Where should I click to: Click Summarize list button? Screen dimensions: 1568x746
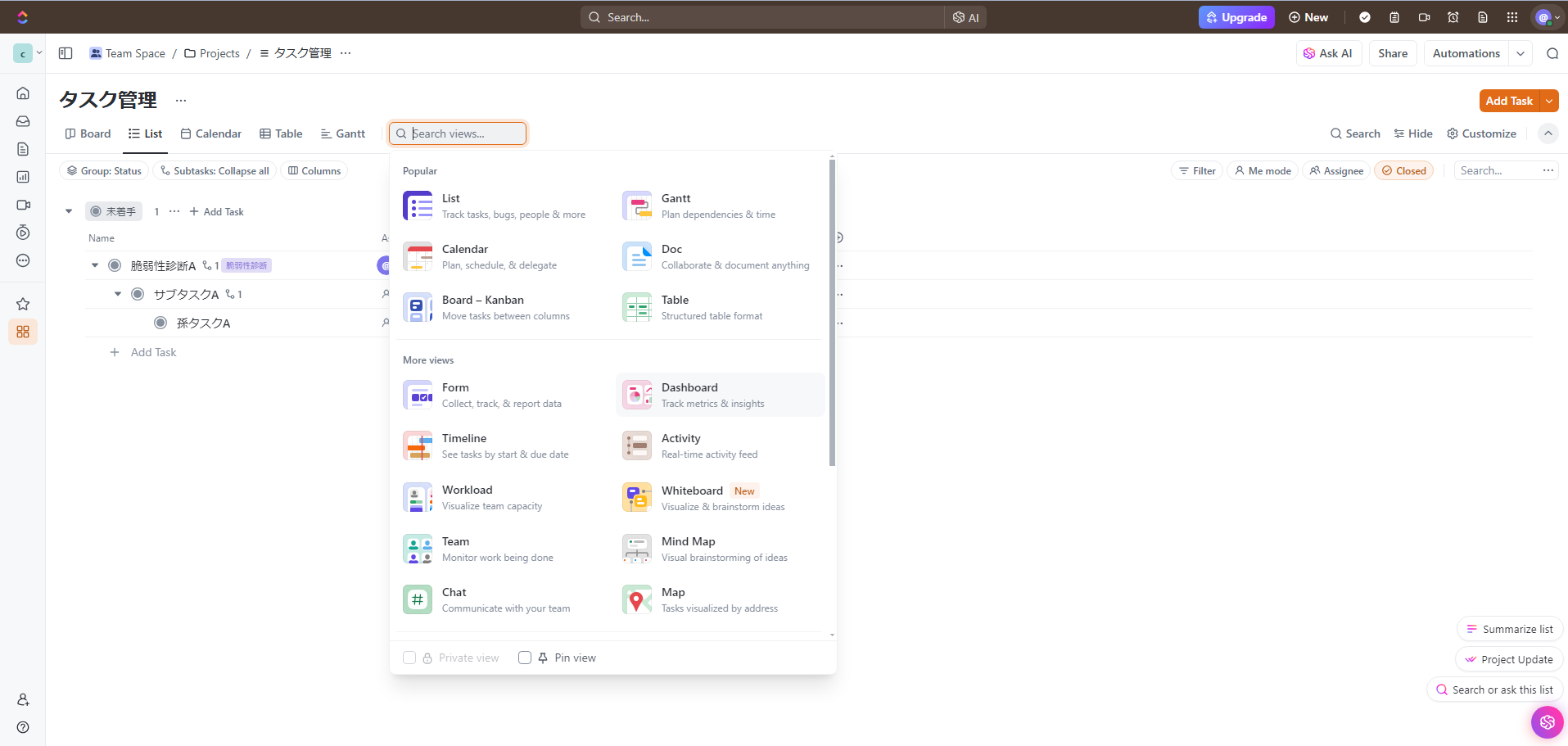point(1510,629)
